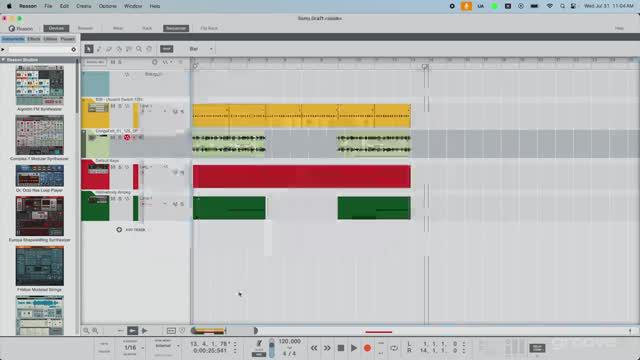Select the first audio waveform clip
Image resolution: width=640 pixels, height=360 pixels.
tap(229, 144)
